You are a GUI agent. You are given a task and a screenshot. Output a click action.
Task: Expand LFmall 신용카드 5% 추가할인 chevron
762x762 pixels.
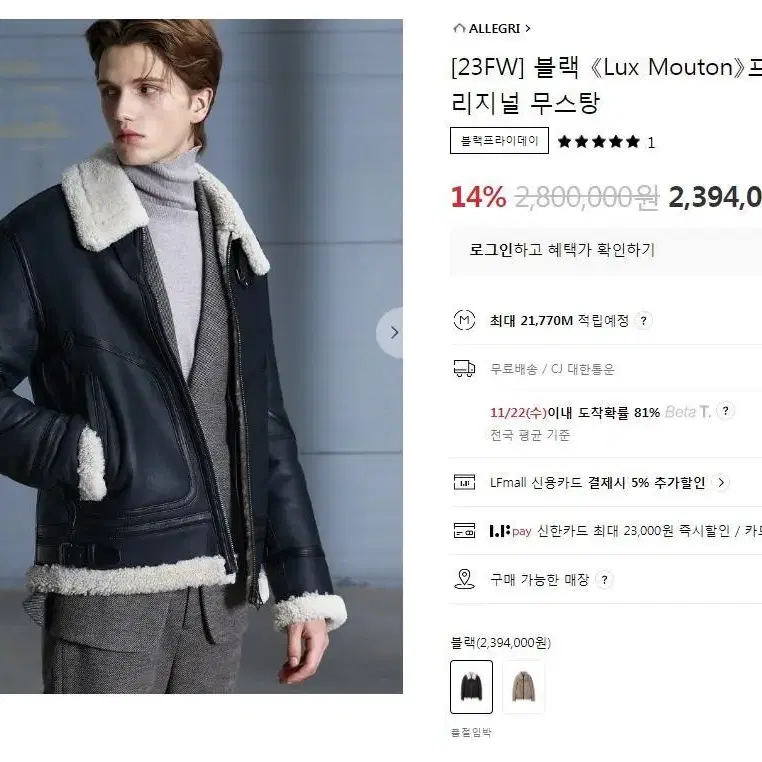[721, 483]
